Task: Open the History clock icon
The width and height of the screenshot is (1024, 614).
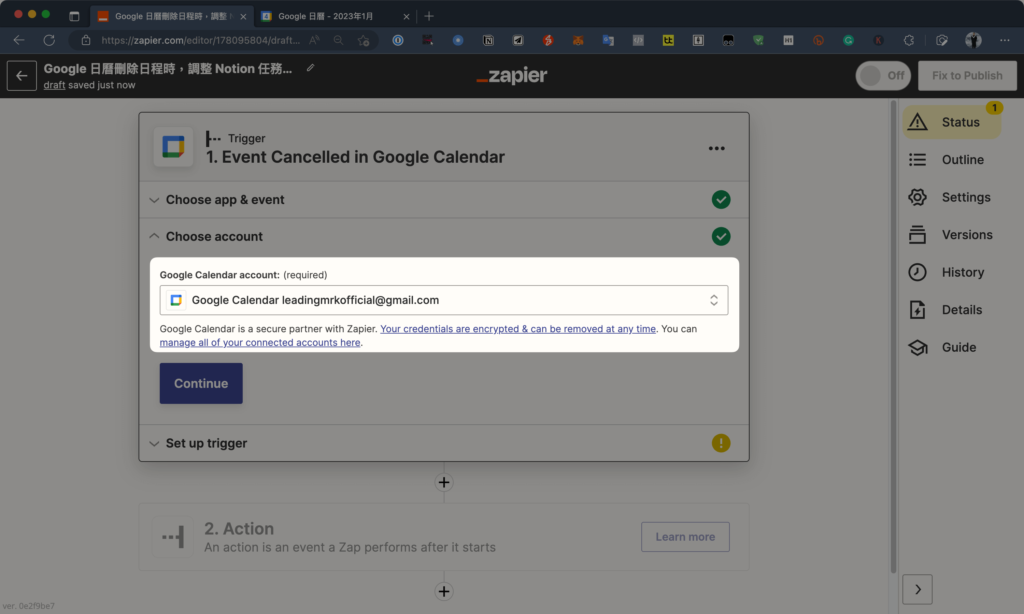Action: click(x=918, y=272)
